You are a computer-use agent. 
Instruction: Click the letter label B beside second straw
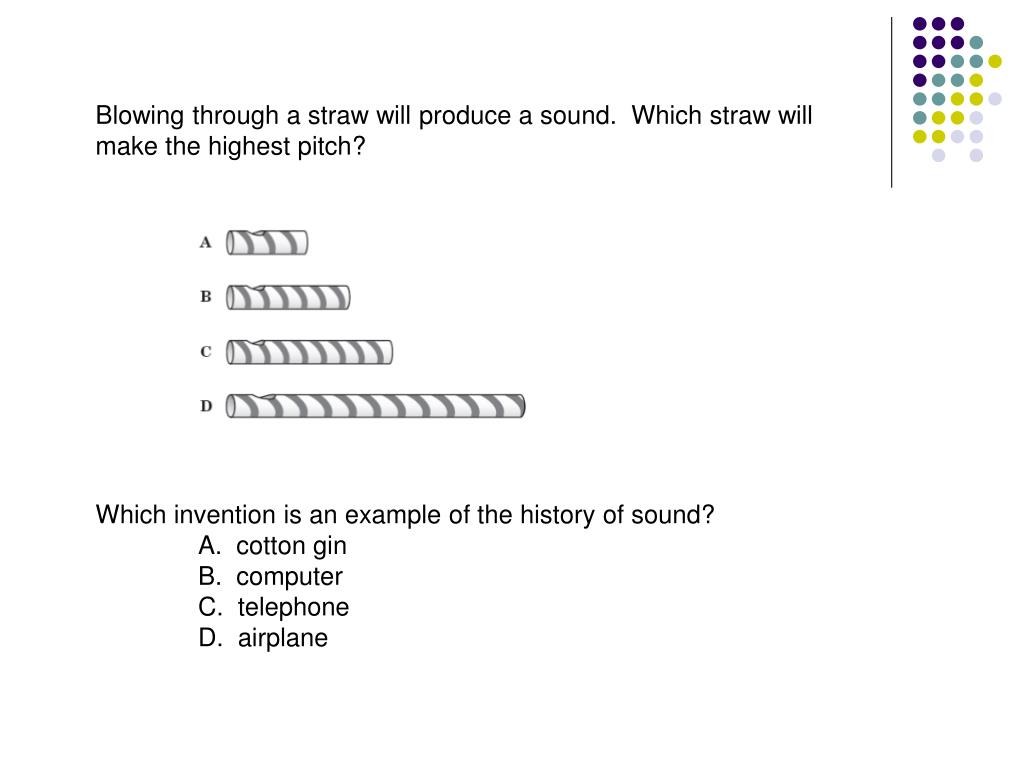click(206, 296)
